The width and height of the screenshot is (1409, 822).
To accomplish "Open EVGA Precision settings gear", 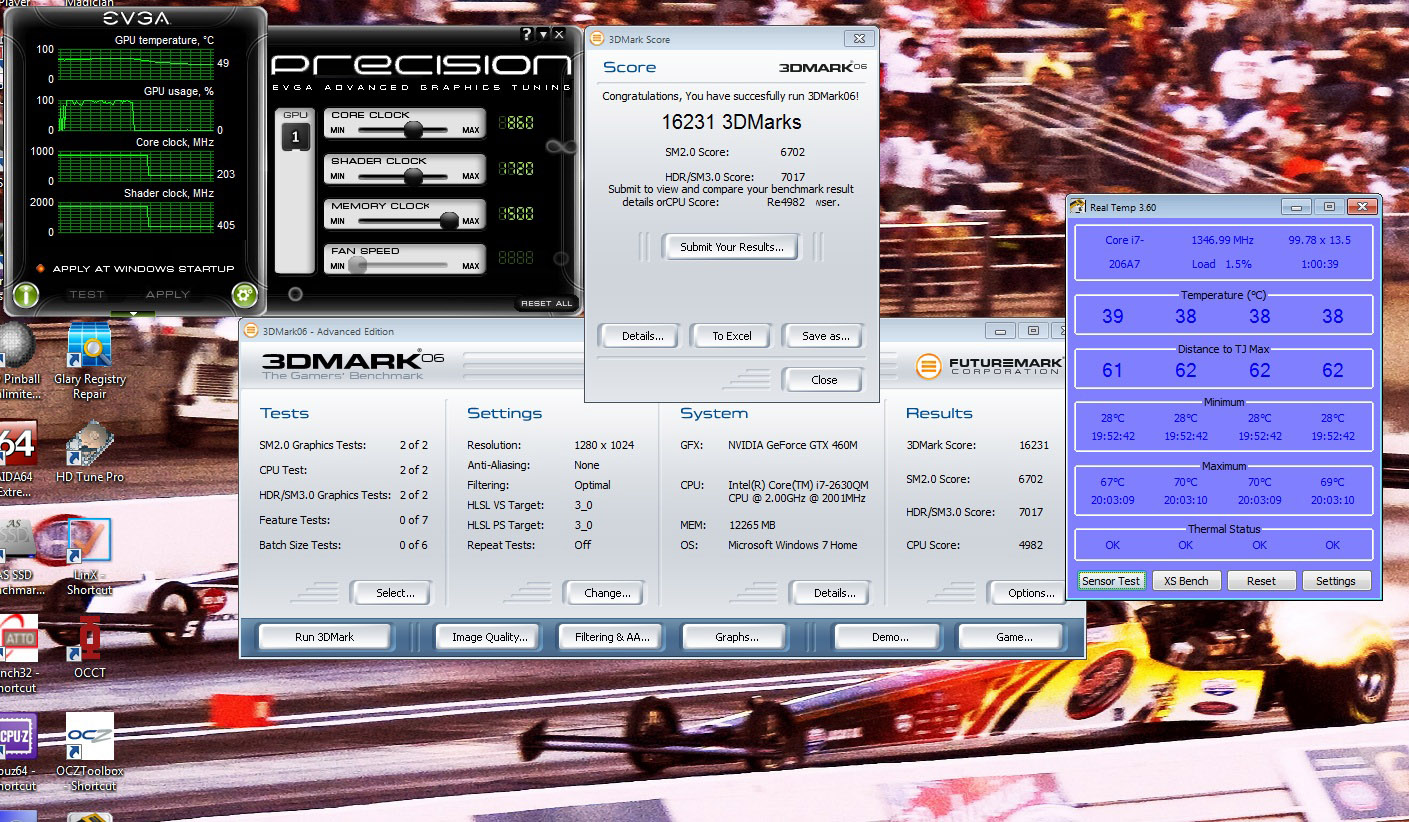I will pyautogui.click(x=244, y=294).
